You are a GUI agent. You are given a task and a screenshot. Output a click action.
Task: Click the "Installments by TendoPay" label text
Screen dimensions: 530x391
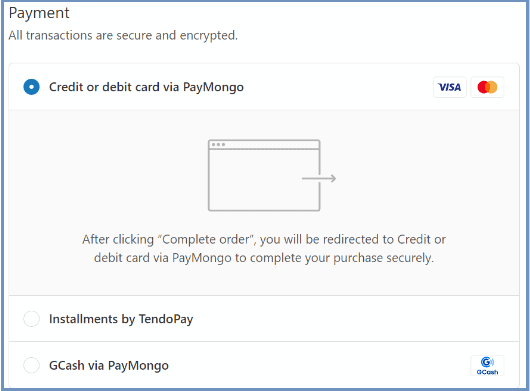click(121, 319)
